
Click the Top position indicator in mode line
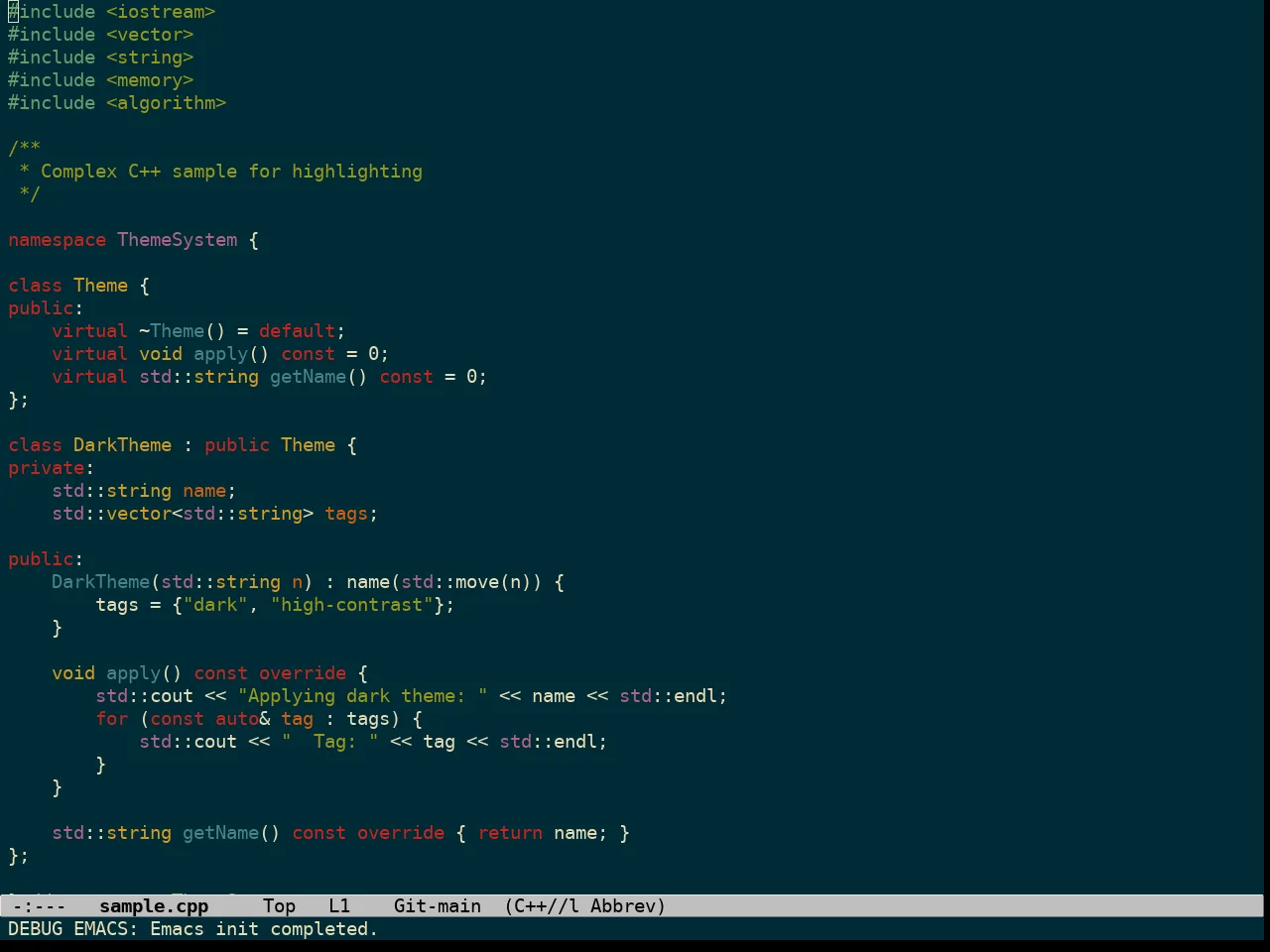click(280, 905)
